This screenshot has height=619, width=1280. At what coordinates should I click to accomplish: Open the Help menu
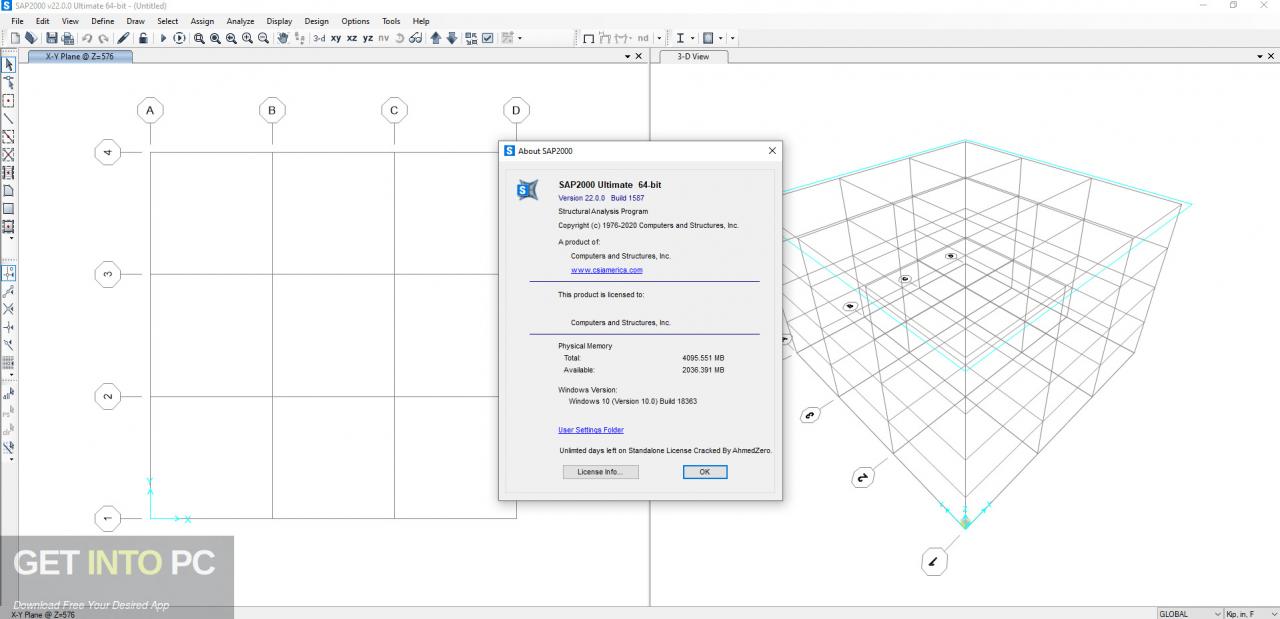(421, 21)
